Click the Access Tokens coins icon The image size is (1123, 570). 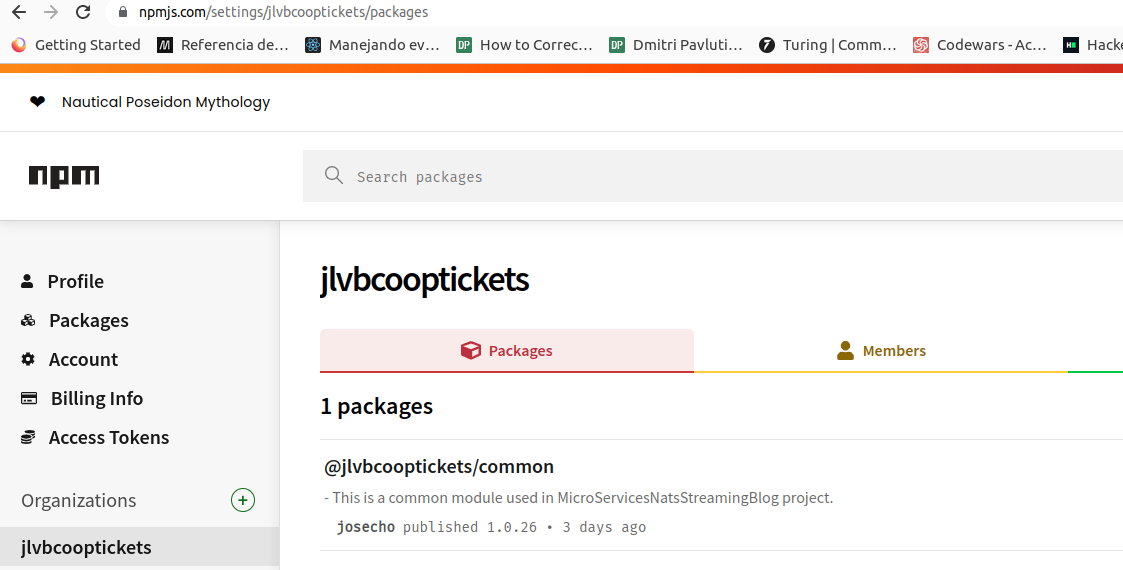(28, 437)
